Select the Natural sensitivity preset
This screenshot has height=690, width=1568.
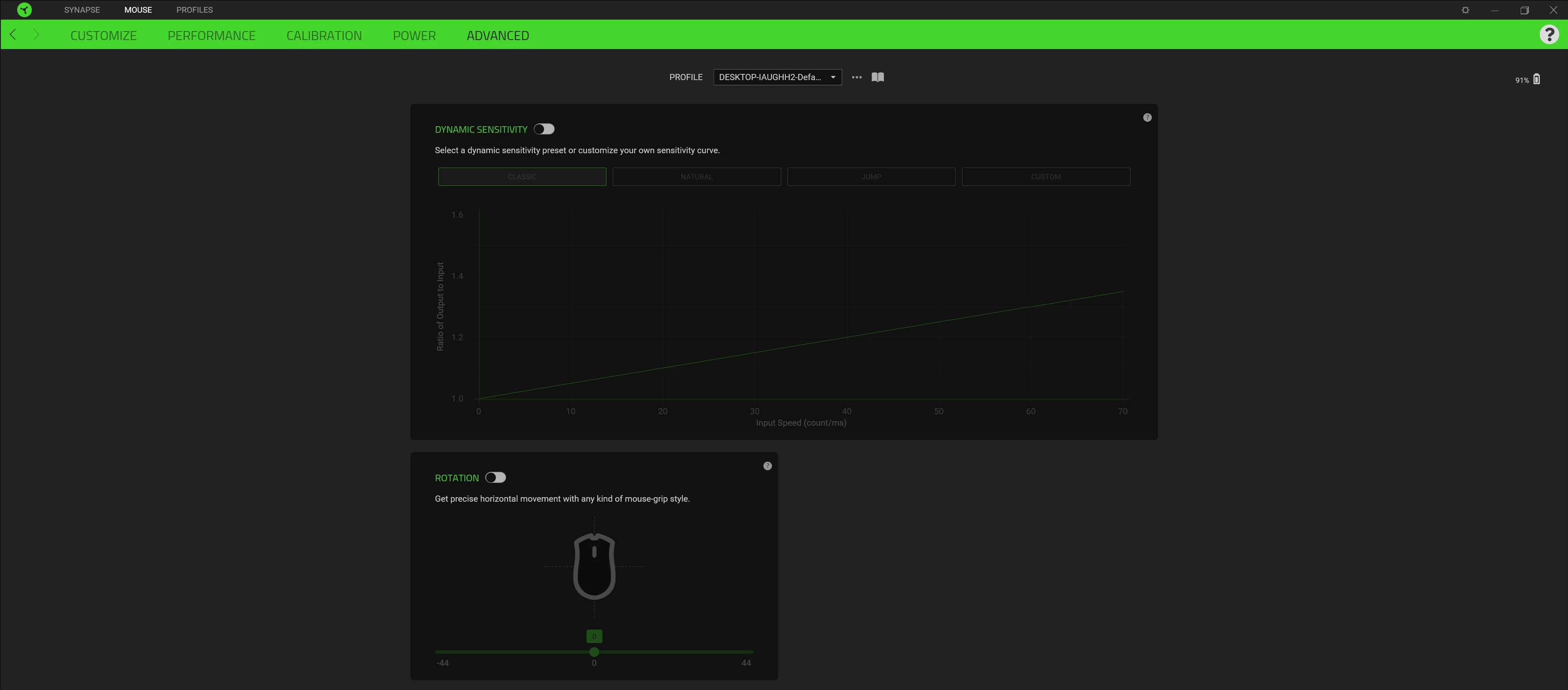[696, 176]
